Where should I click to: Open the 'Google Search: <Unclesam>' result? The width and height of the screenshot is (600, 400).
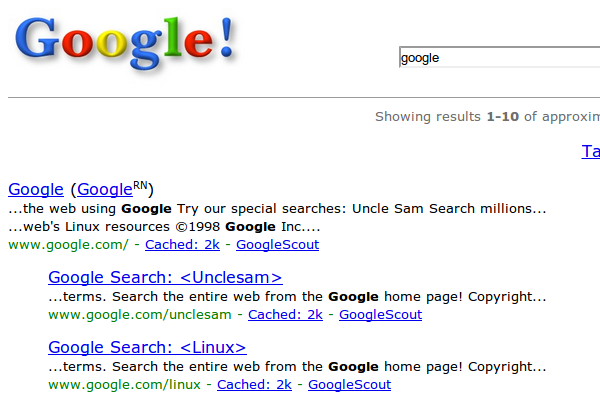pos(165,278)
